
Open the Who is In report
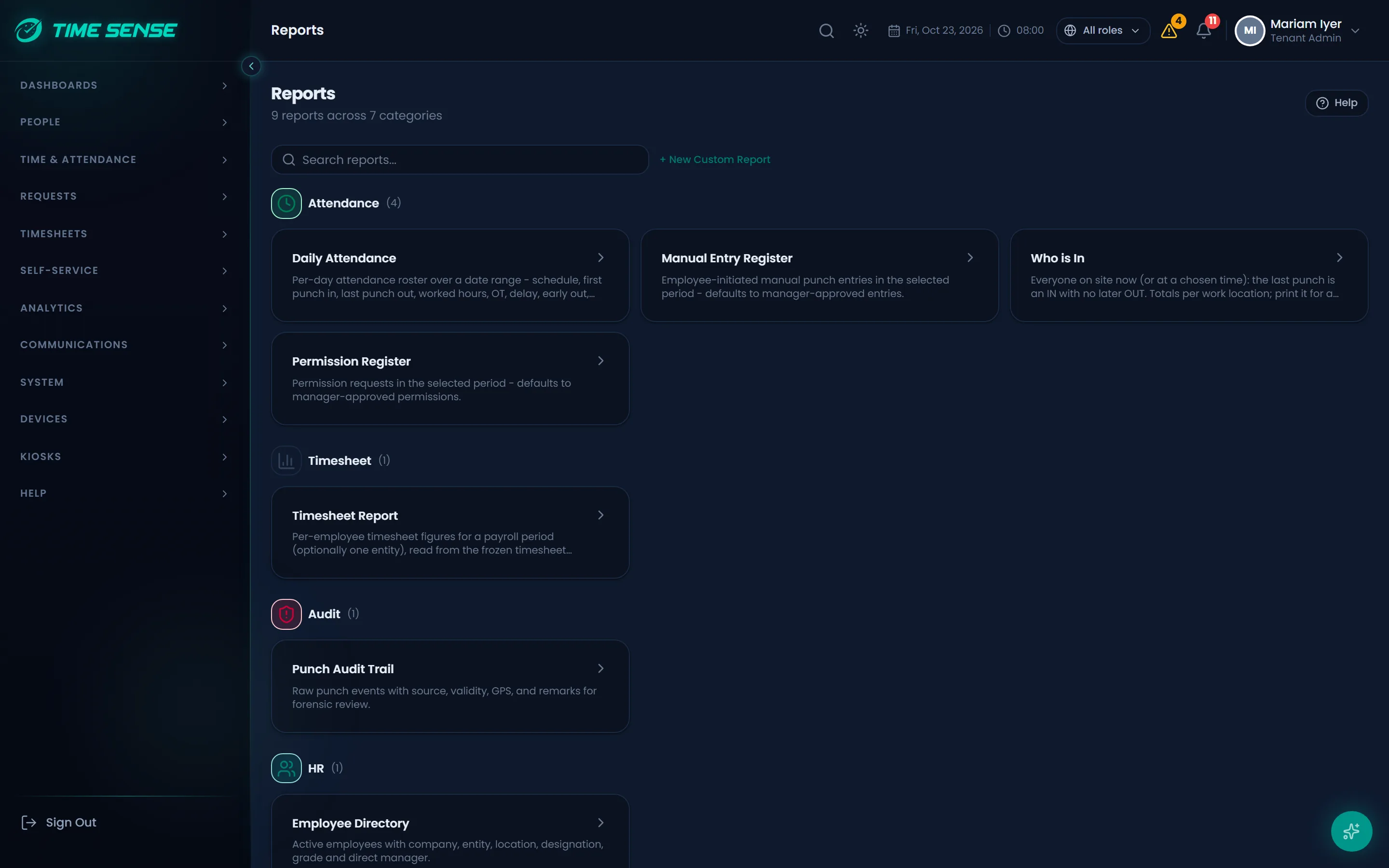1189,275
